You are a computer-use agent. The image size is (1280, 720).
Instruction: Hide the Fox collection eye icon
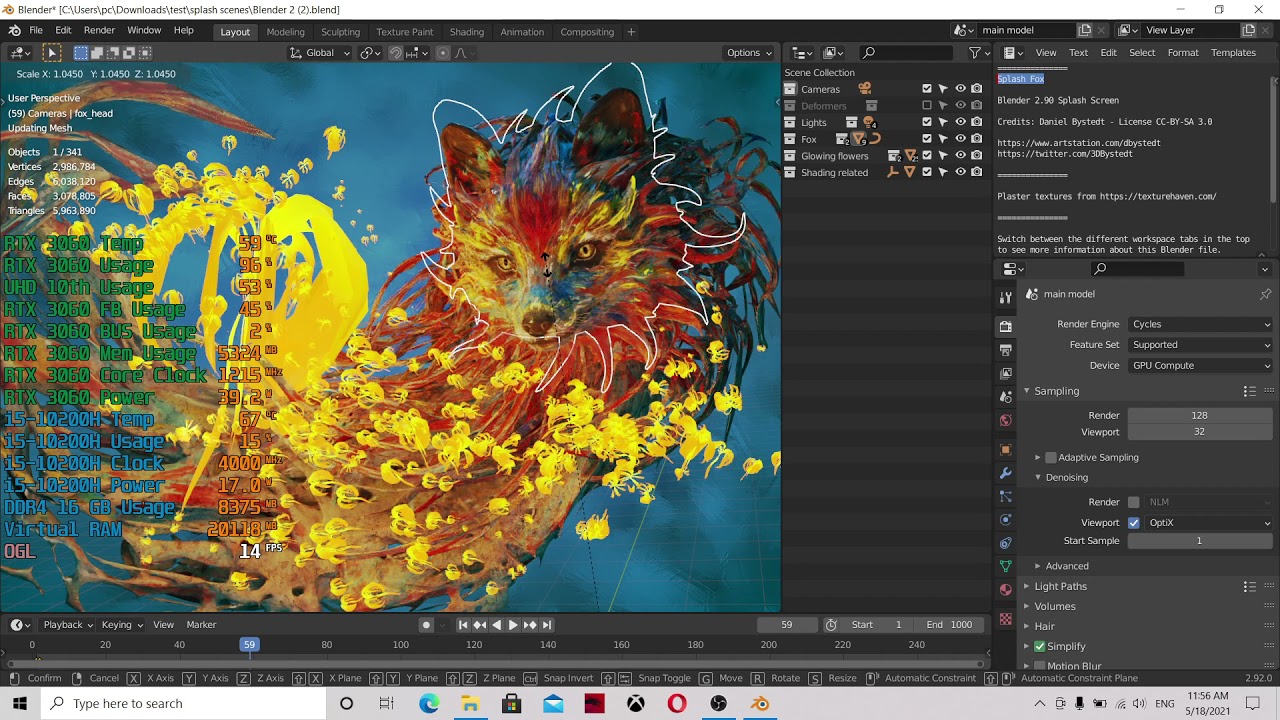point(960,139)
